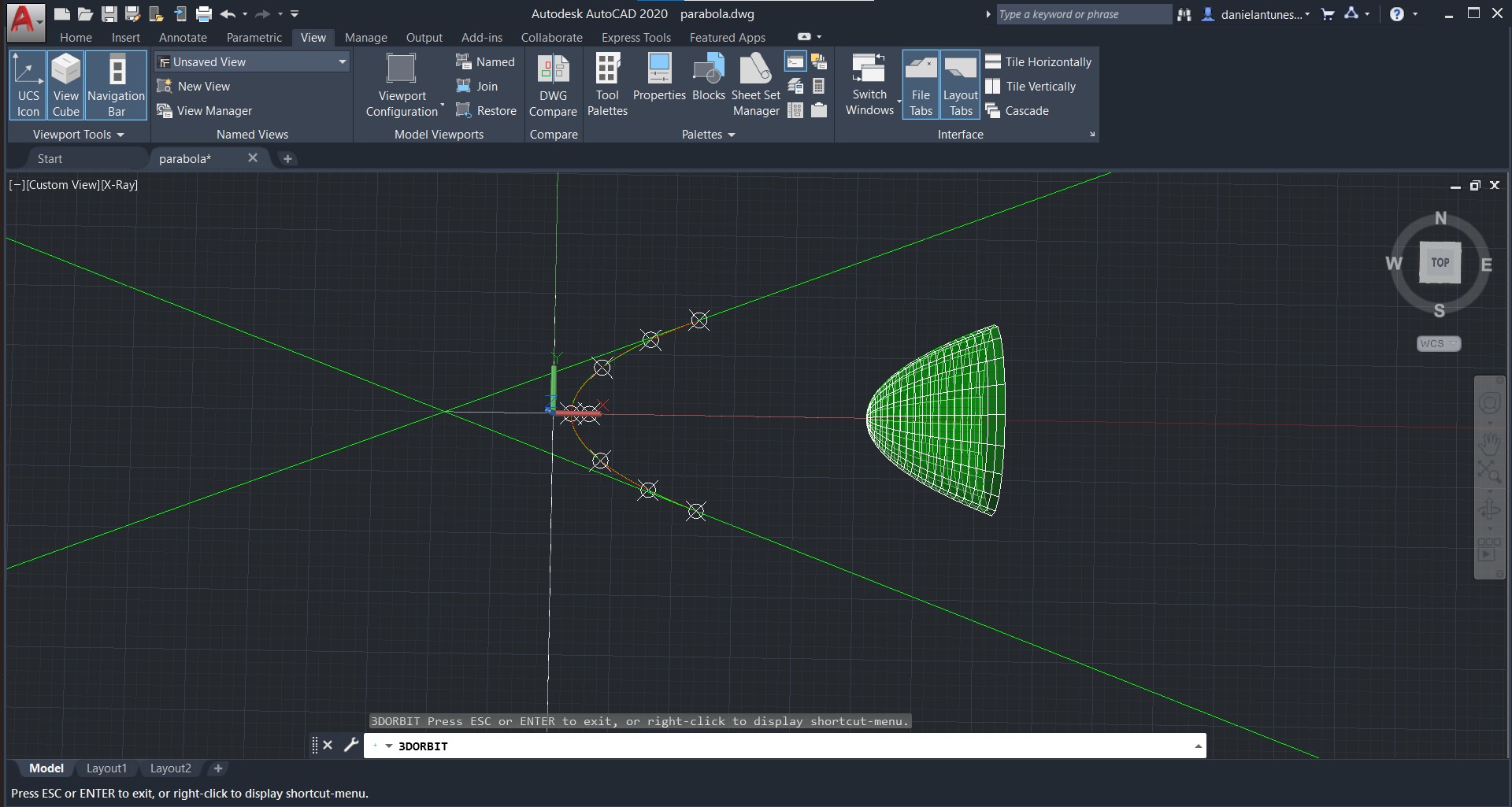Click the TOP face of the ViewCube
Image resolution: width=1512 pixels, height=807 pixels.
coord(1440,263)
